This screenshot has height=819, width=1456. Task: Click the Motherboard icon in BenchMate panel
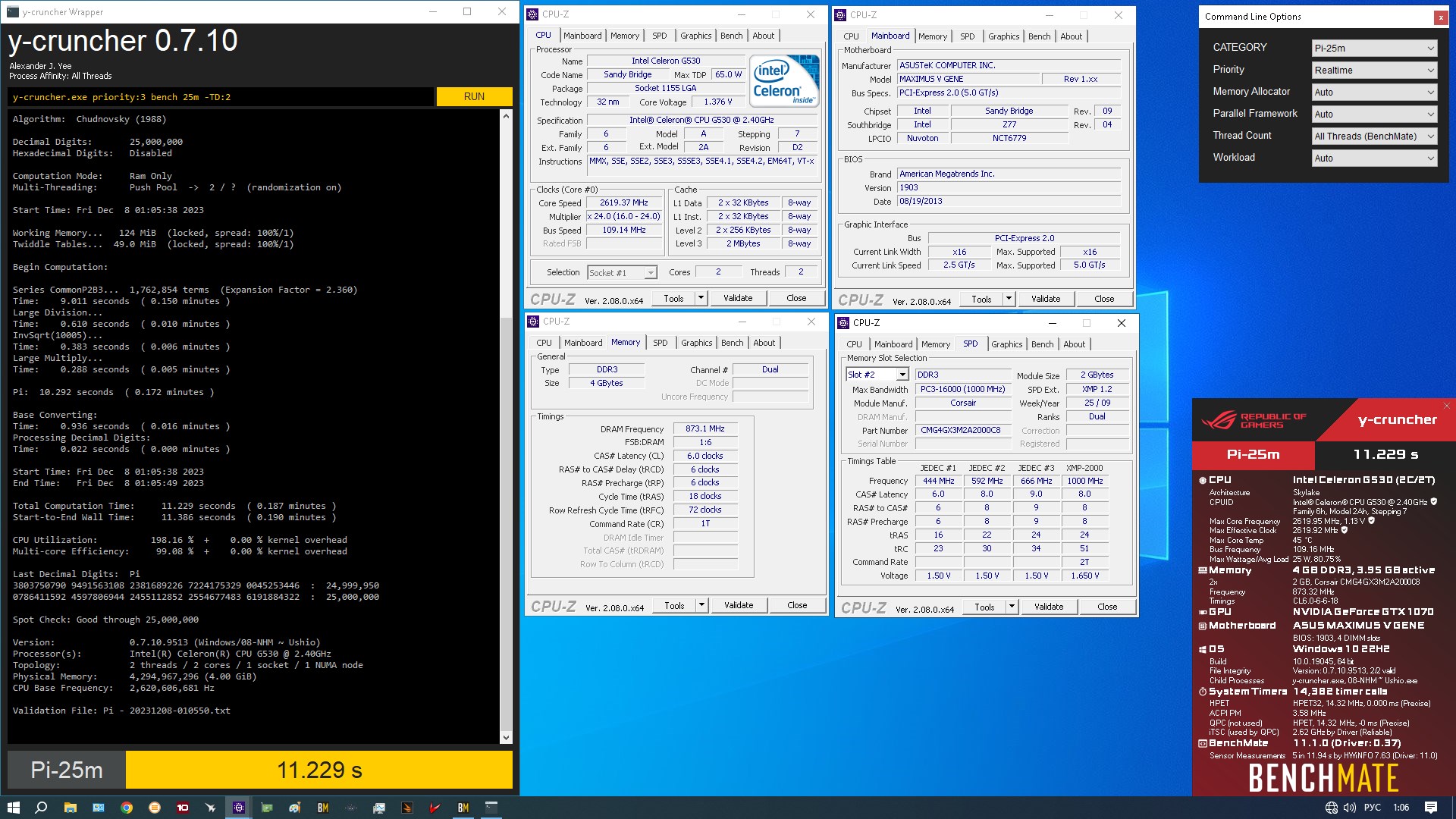(x=1203, y=626)
